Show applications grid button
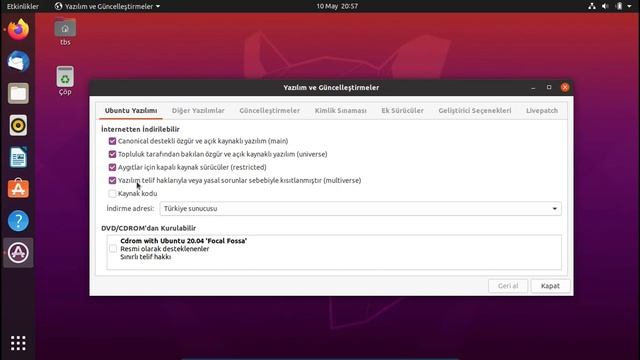The width and height of the screenshot is (640, 360). click(18, 343)
